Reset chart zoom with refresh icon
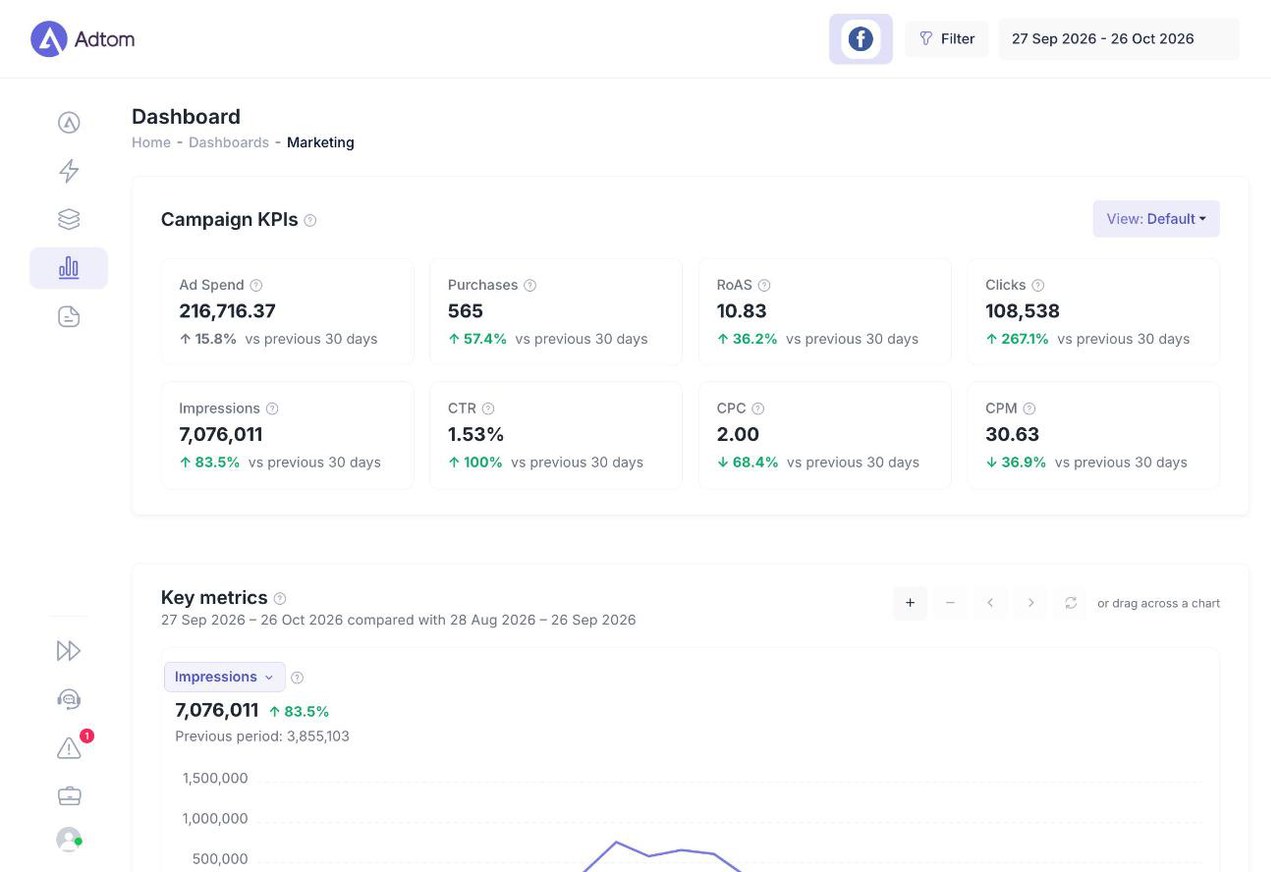Screen dimensions: 1271x872 pyautogui.click(x=1070, y=603)
